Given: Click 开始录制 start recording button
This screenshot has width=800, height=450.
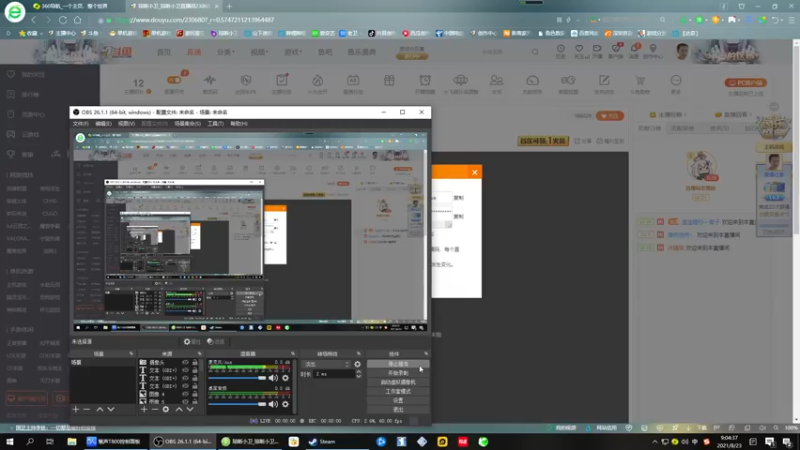Looking at the screenshot, I should [398, 373].
